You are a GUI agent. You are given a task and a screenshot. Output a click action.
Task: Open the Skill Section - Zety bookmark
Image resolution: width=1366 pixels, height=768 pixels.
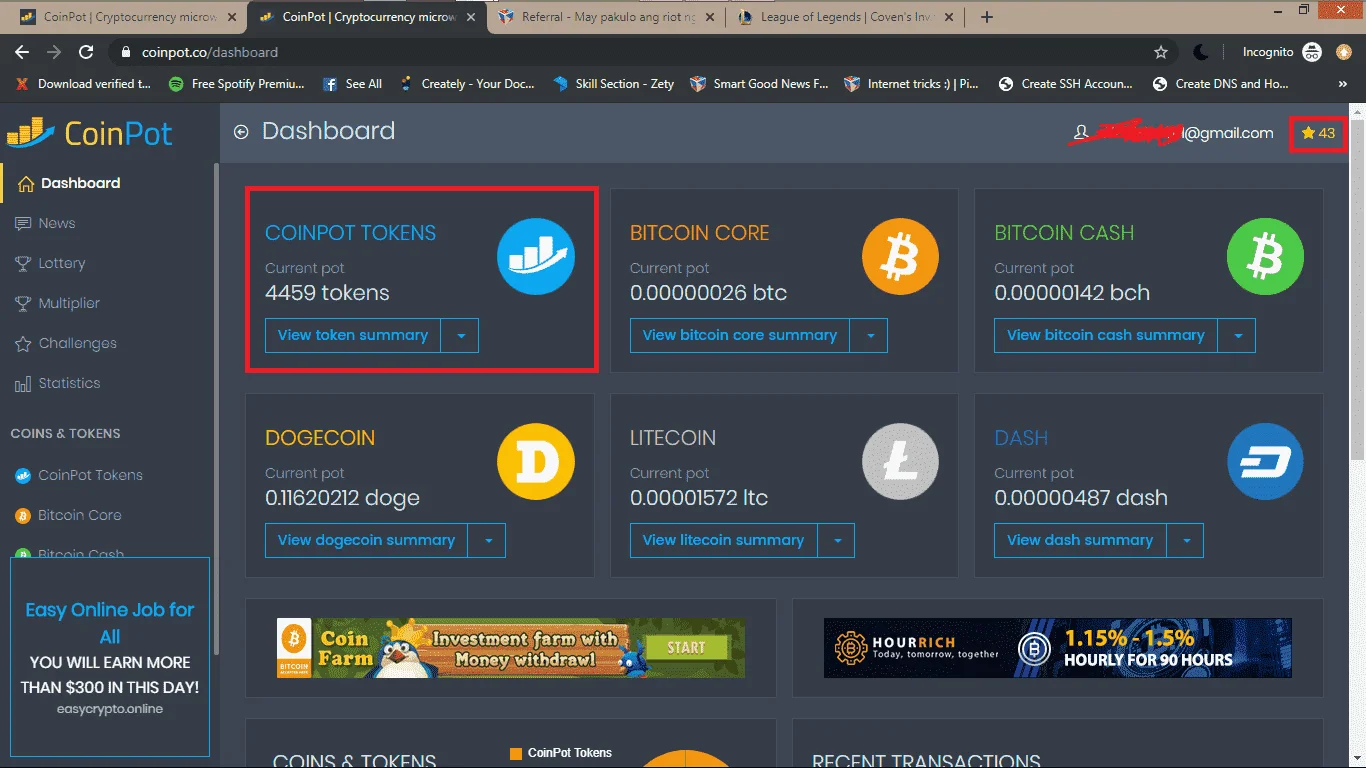point(614,84)
